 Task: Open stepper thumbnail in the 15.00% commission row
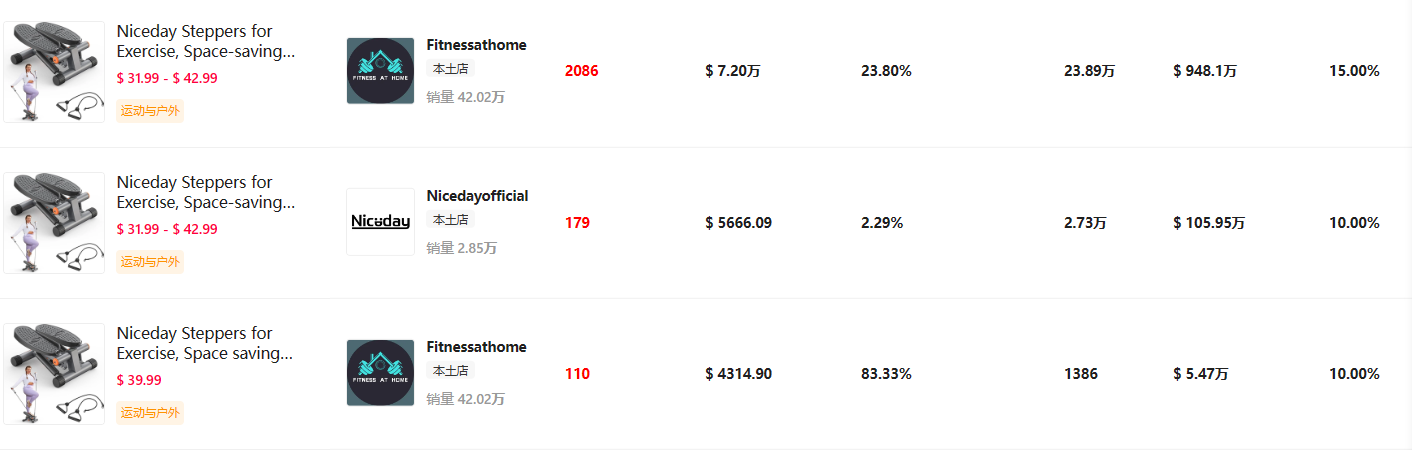coord(54,71)
